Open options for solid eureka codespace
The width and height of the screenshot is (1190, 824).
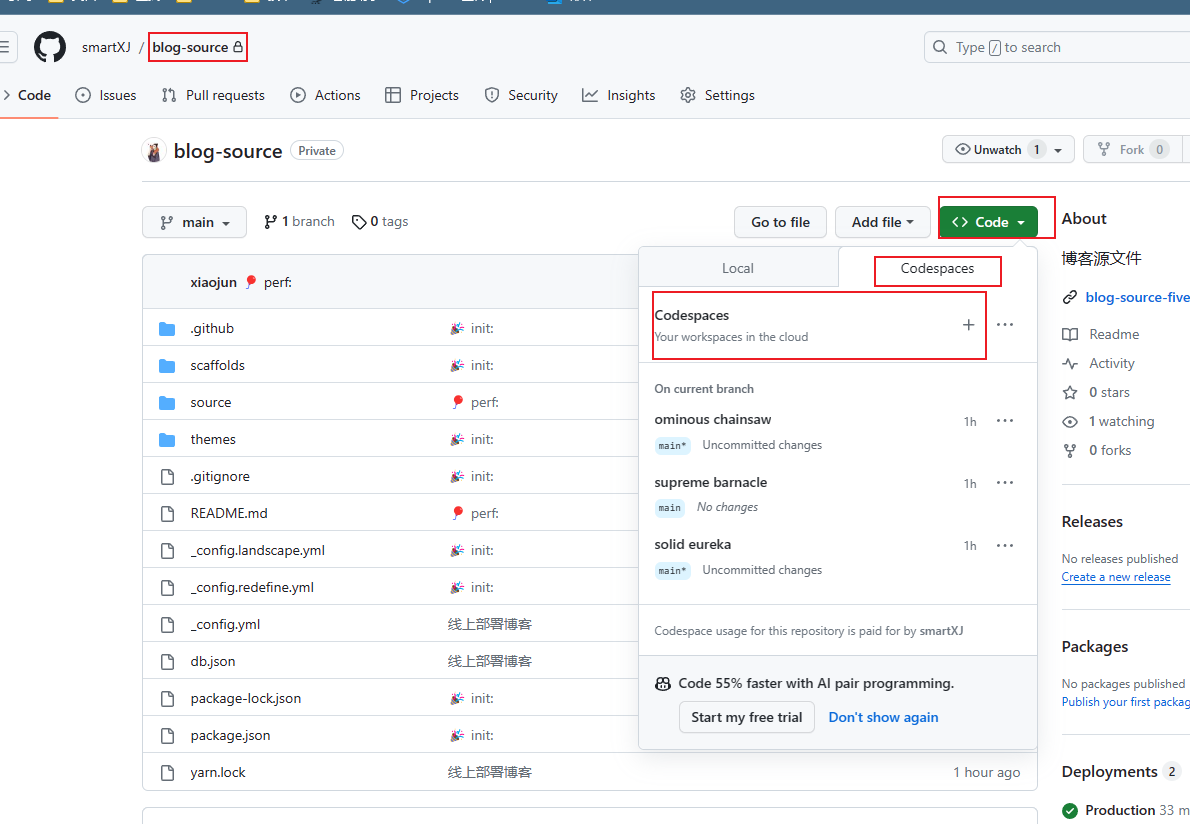pos(1005,545)
